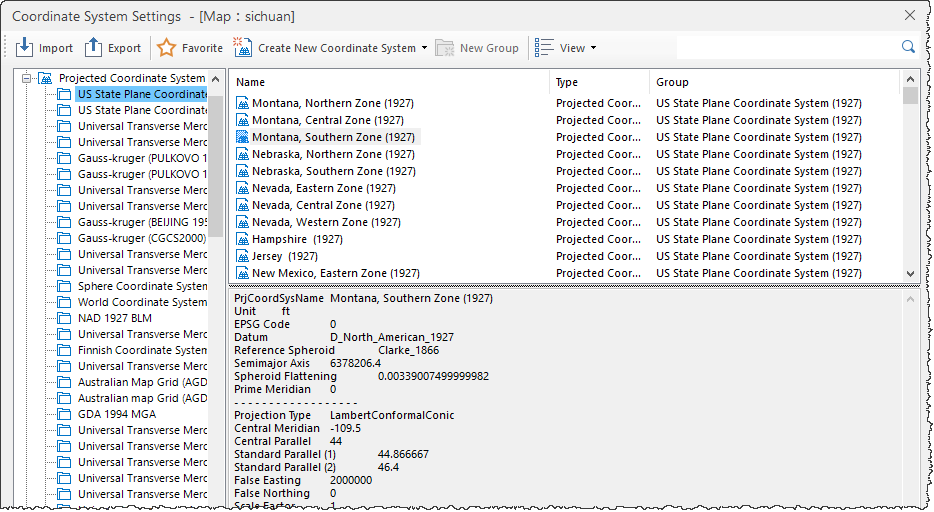Open the View dropdown menu
The width and height of the screenshot is (934, 512).
(x=566, y=48)
